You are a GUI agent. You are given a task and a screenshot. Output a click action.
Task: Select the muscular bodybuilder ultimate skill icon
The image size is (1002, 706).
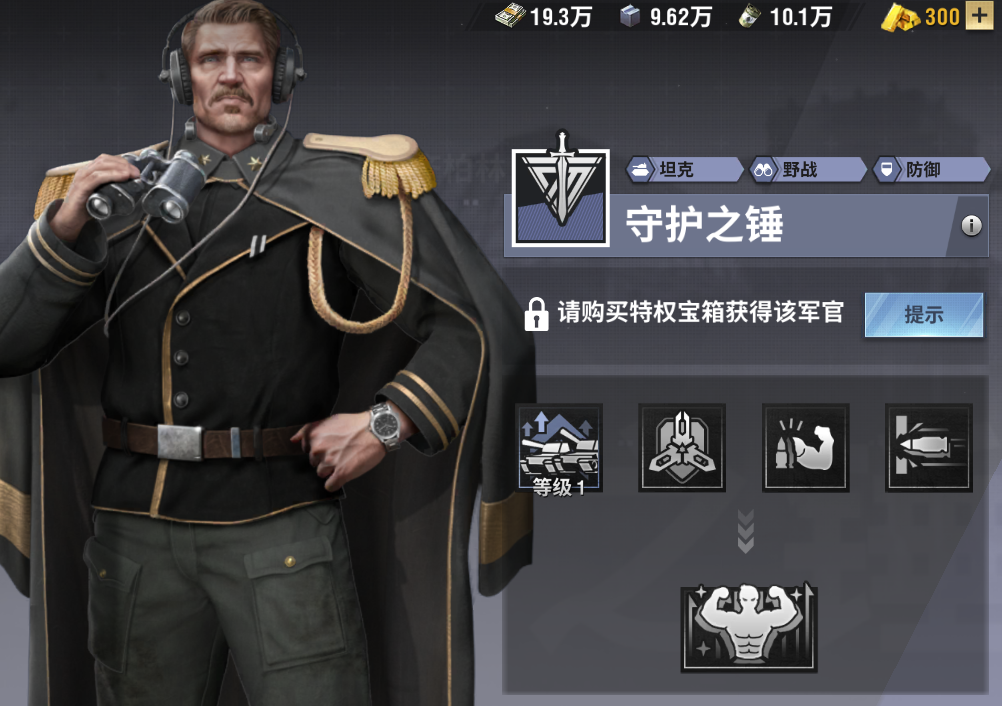749,627
